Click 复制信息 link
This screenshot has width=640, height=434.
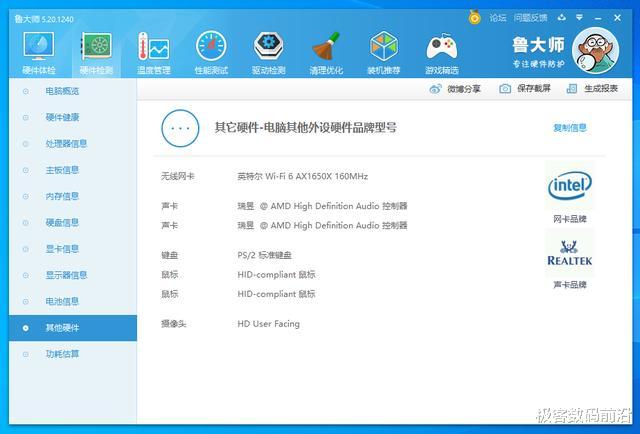[x=570, y=128]
